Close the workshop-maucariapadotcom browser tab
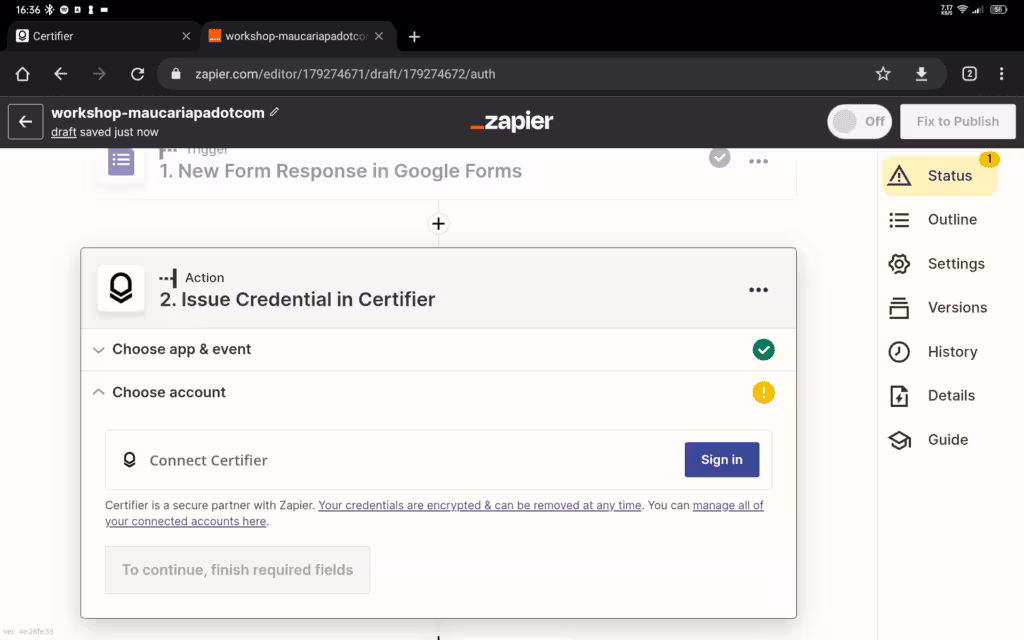1024x640 pixels. click(379, 36)
